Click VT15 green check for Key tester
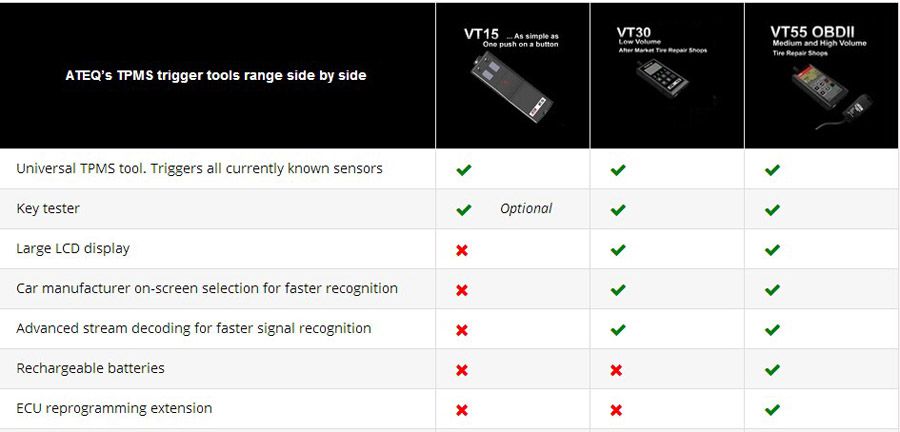900x432 pixels. (x=463, y=210)
